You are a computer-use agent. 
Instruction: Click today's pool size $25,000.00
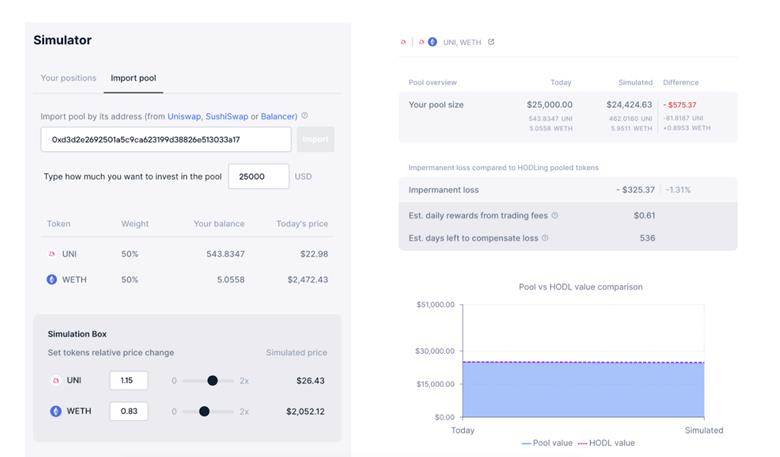pos(550,105)
